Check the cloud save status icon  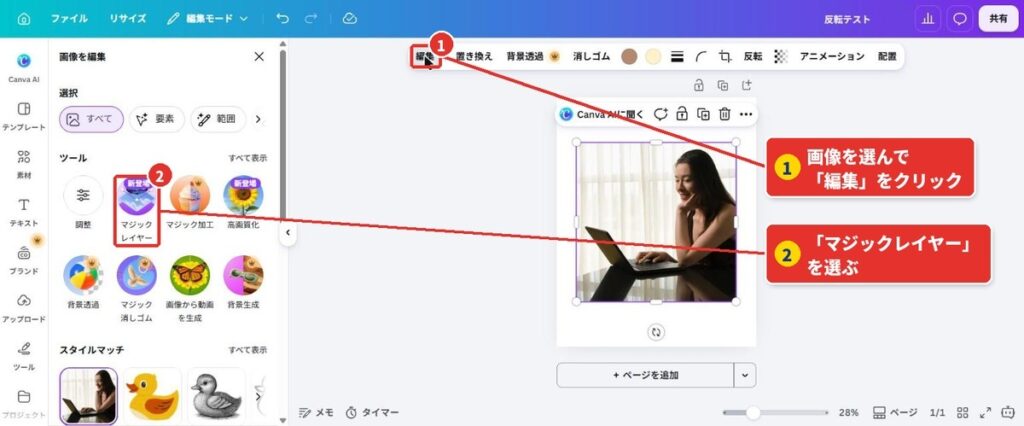(349, 19)
